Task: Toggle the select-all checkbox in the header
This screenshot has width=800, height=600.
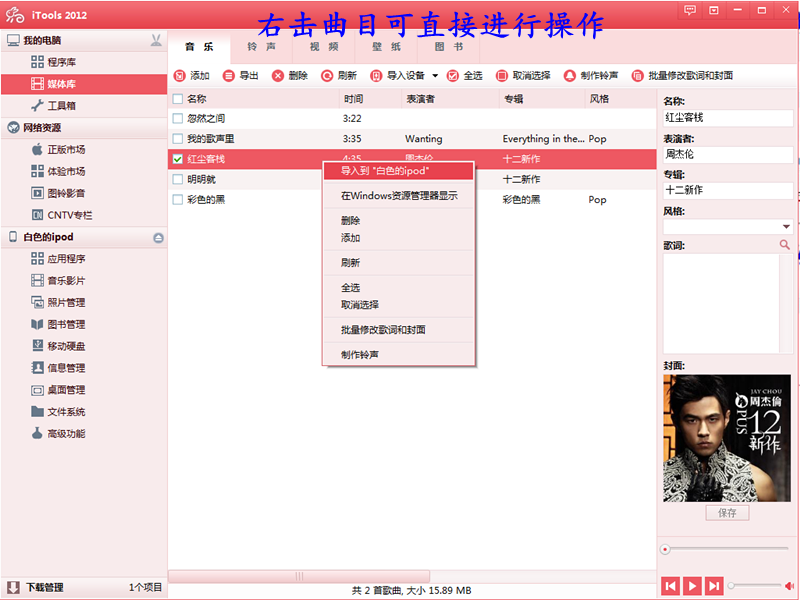Action: tap(177, 99)
